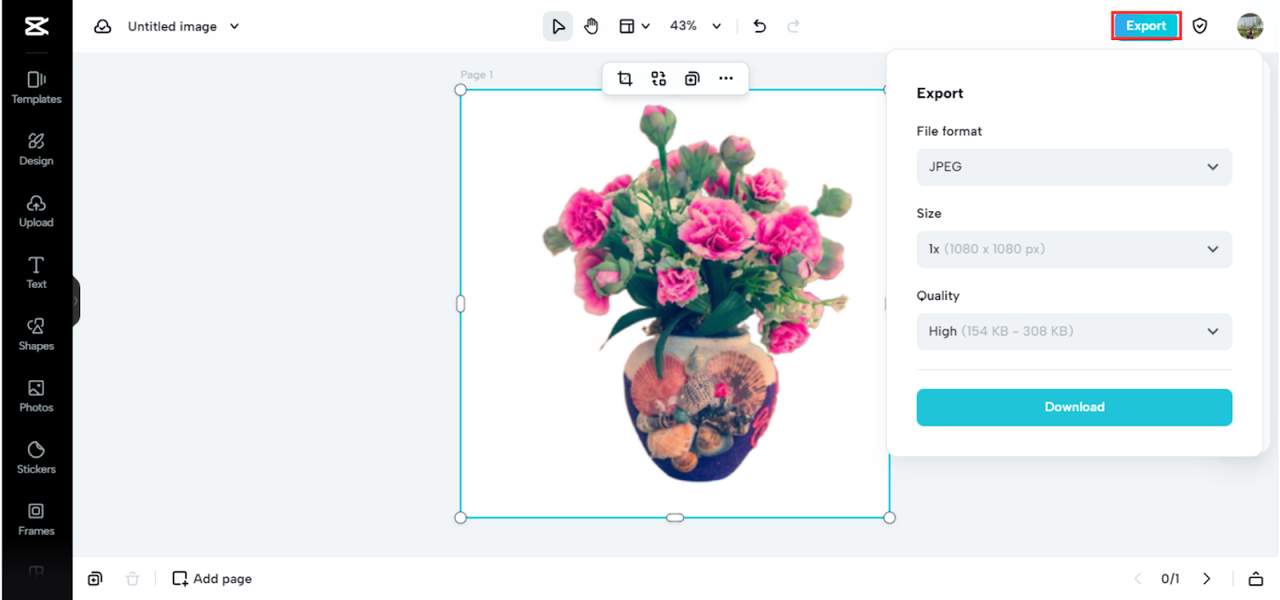Open the Size 1x dropdown
The height and width of the screenshot is (600, 1280).
(x=1074, y=249)
